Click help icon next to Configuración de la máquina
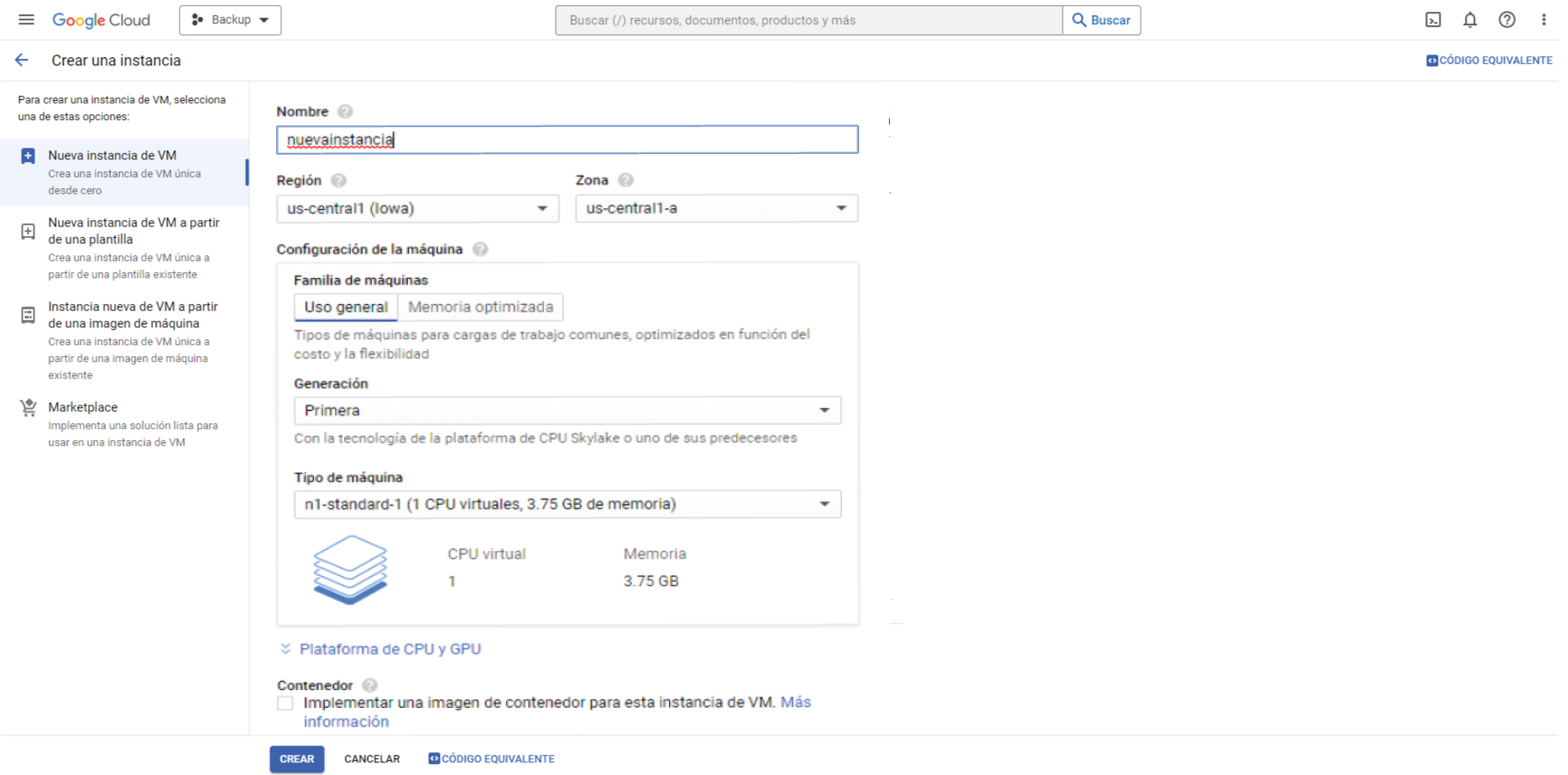This screenshot has width=1568, height=775. [x=480, y=249]
